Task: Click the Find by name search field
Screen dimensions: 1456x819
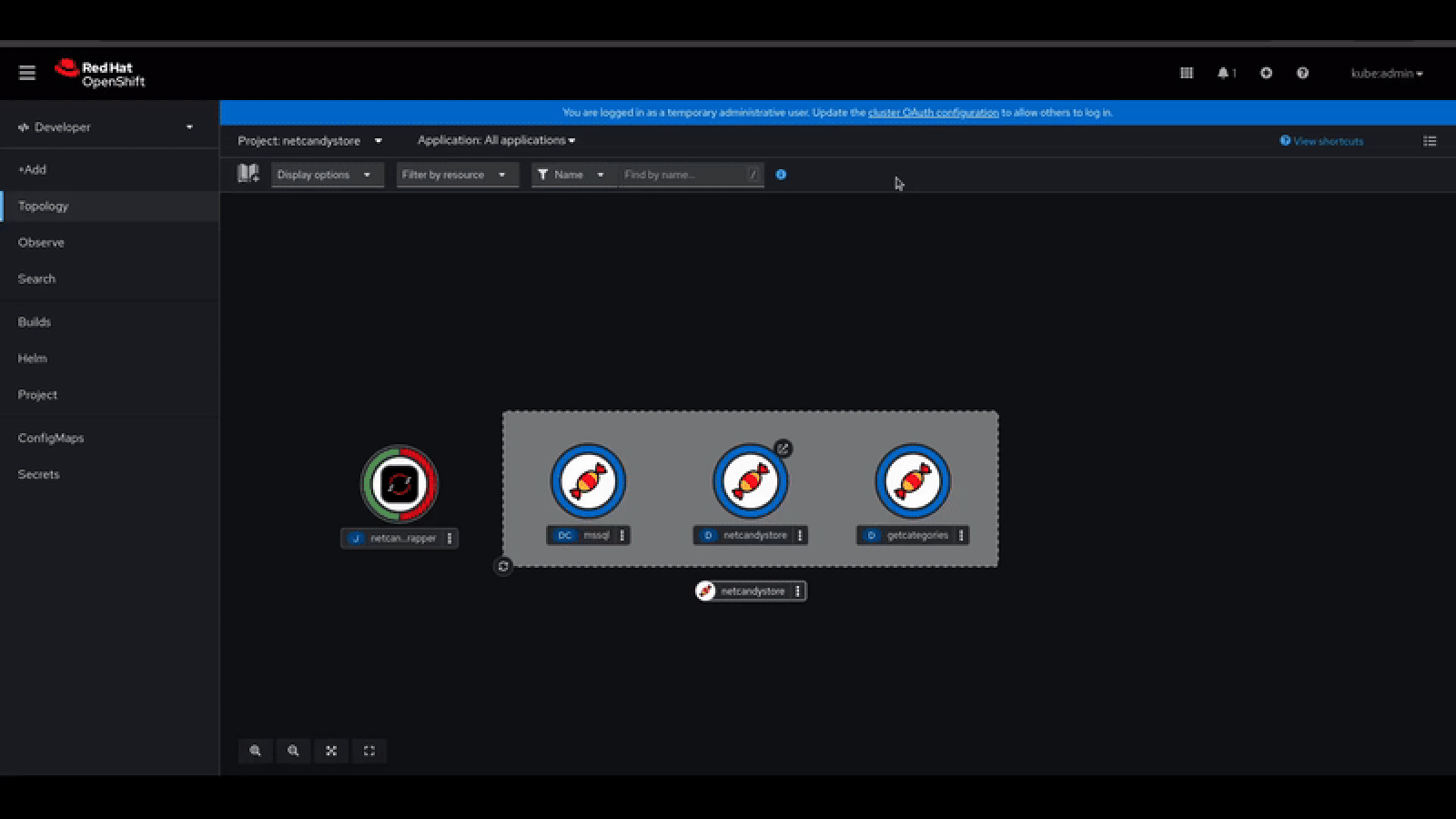Action: 682,175
